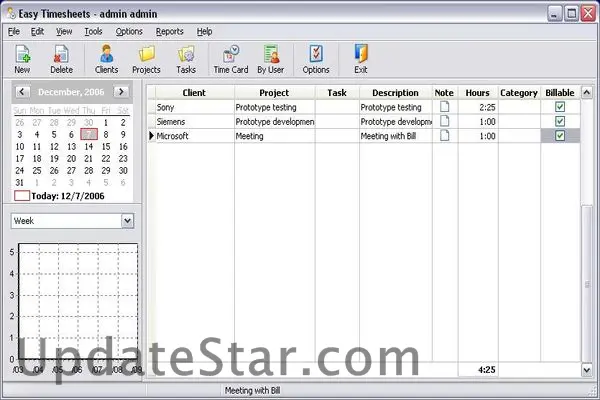The image size is (600, 400).
Task: Click the timesheet vertical scrollbar thumb
Action: pyautogui.click(x=587, y=284)
